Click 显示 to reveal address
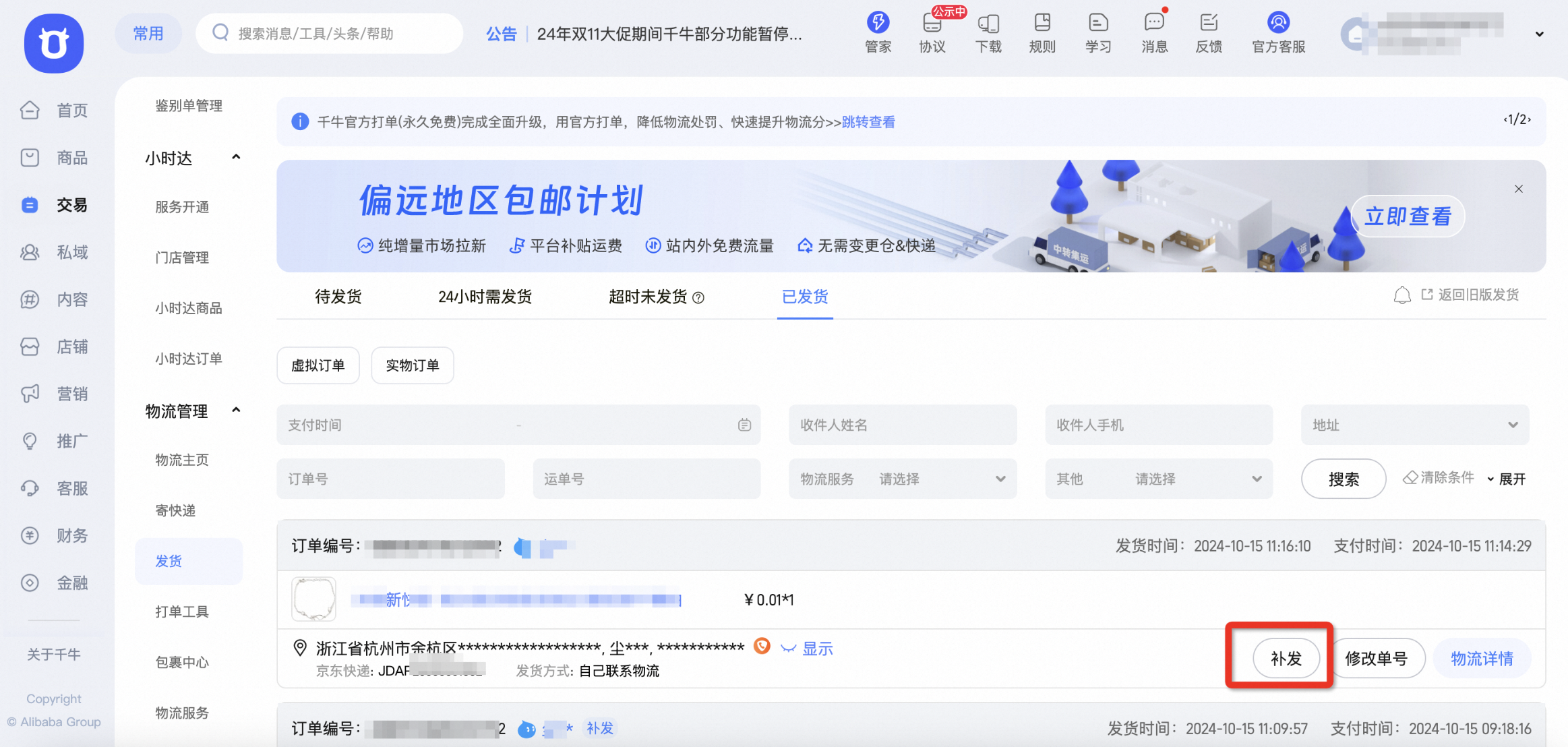This screenshot has width=1568, height=747. [x=818, y=649]
